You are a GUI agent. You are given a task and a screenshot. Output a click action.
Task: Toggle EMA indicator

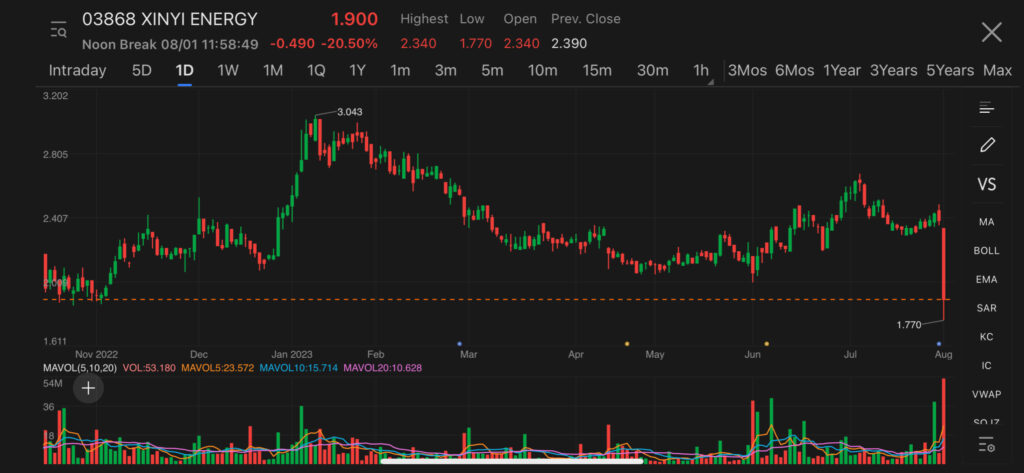[x=986, y=280]
